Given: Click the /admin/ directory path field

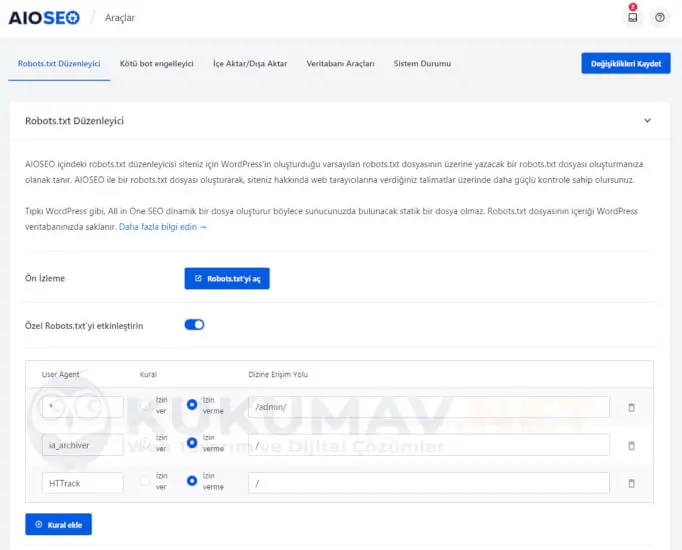Looking at the screenshot, I should (x=429, y=407).
